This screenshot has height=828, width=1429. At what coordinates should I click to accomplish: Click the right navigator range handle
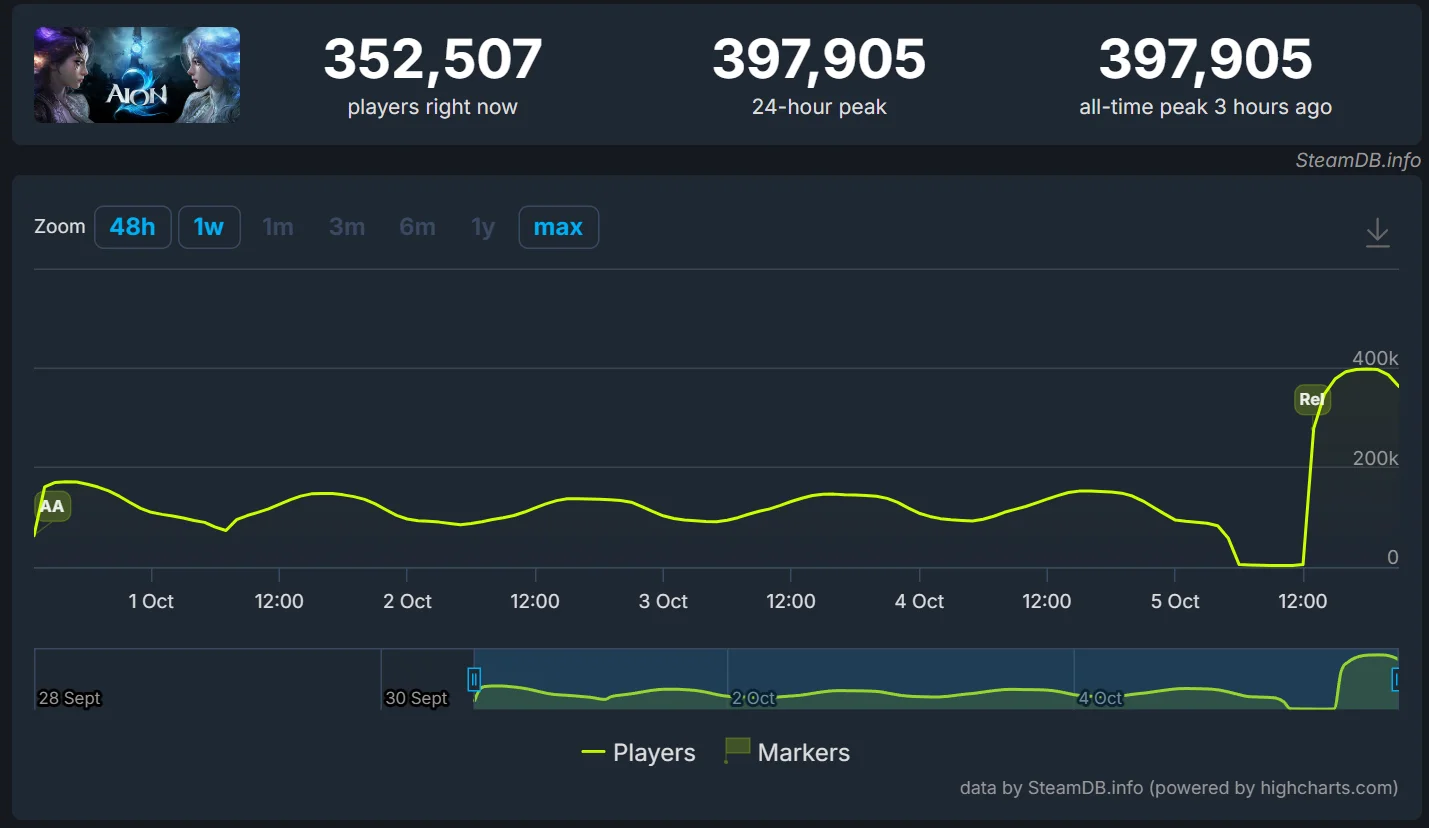[1397, 680]
